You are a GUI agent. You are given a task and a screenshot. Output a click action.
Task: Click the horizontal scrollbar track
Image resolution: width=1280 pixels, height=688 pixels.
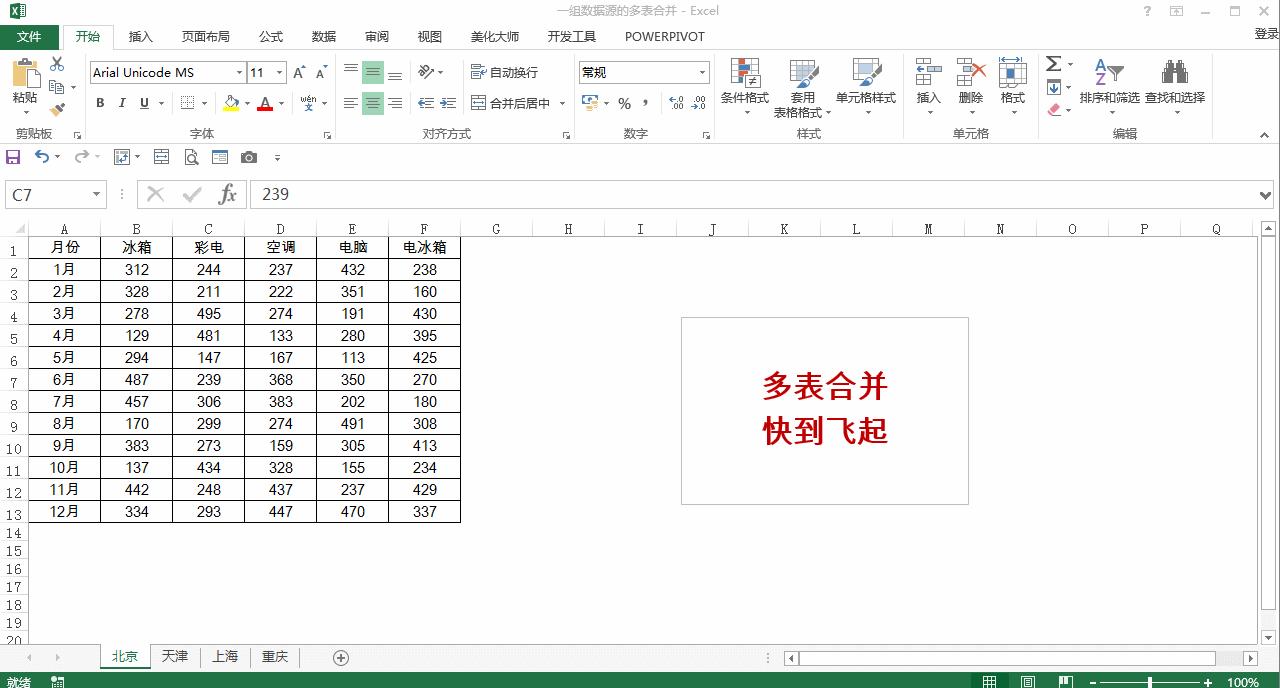(x=1020, y=658)
